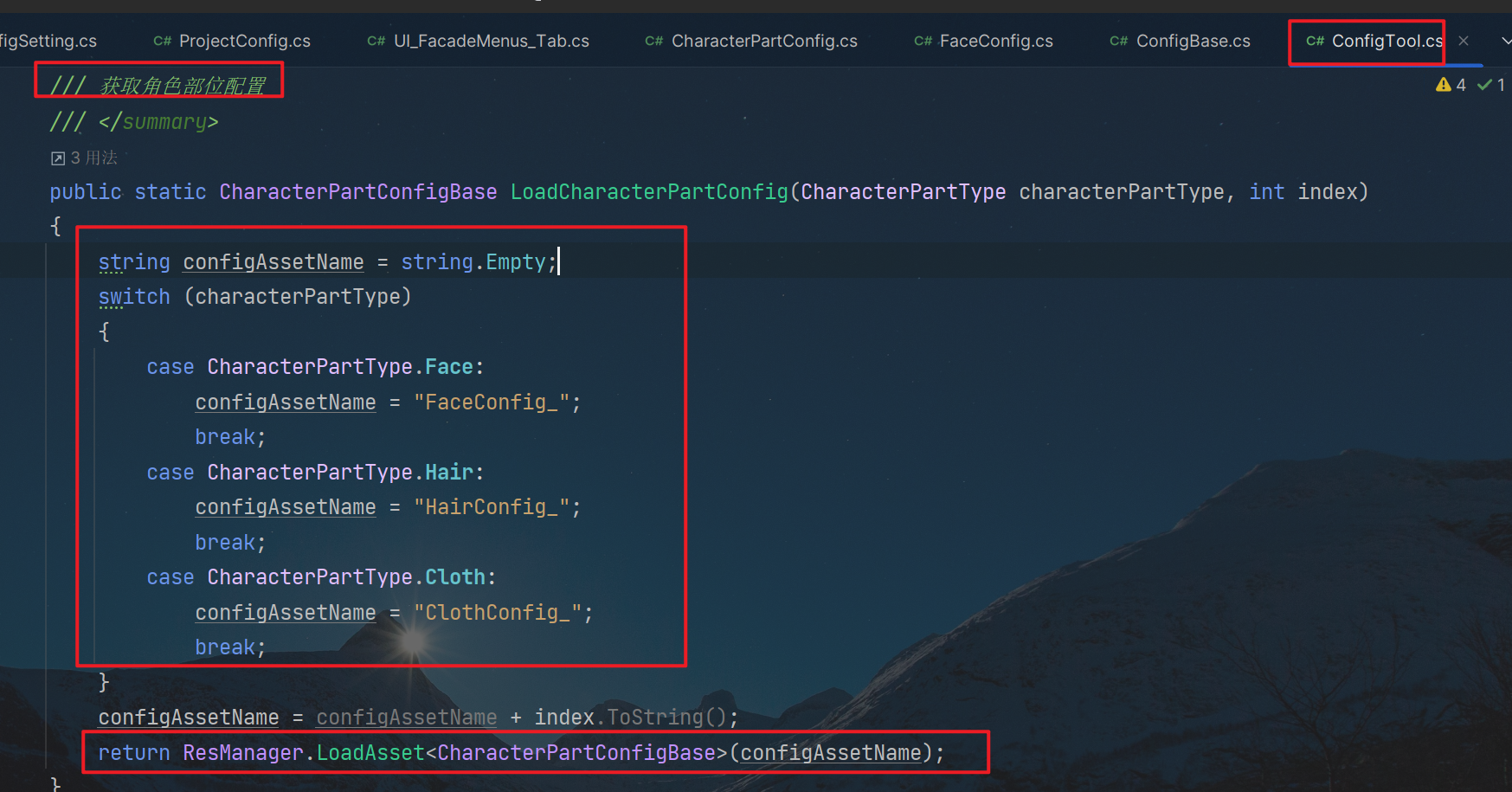The image size is (1512, 792).
Task: Click the usages icon beside 3 用法
Action: point(58,158)
